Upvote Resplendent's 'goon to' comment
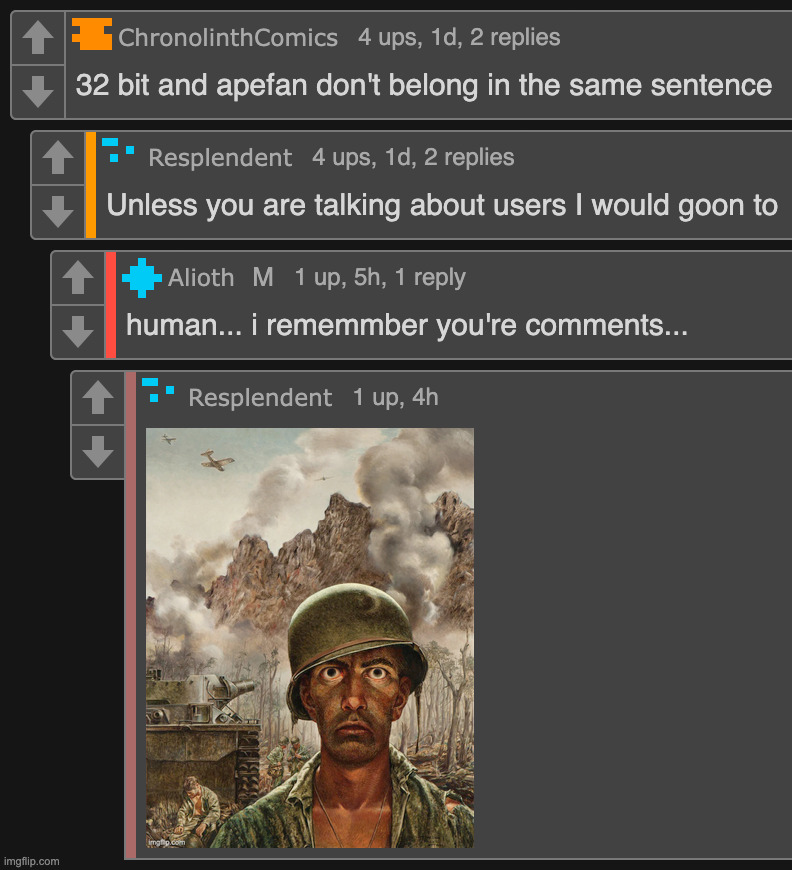The height and width of the screenshot is (870, 792). 58,158
